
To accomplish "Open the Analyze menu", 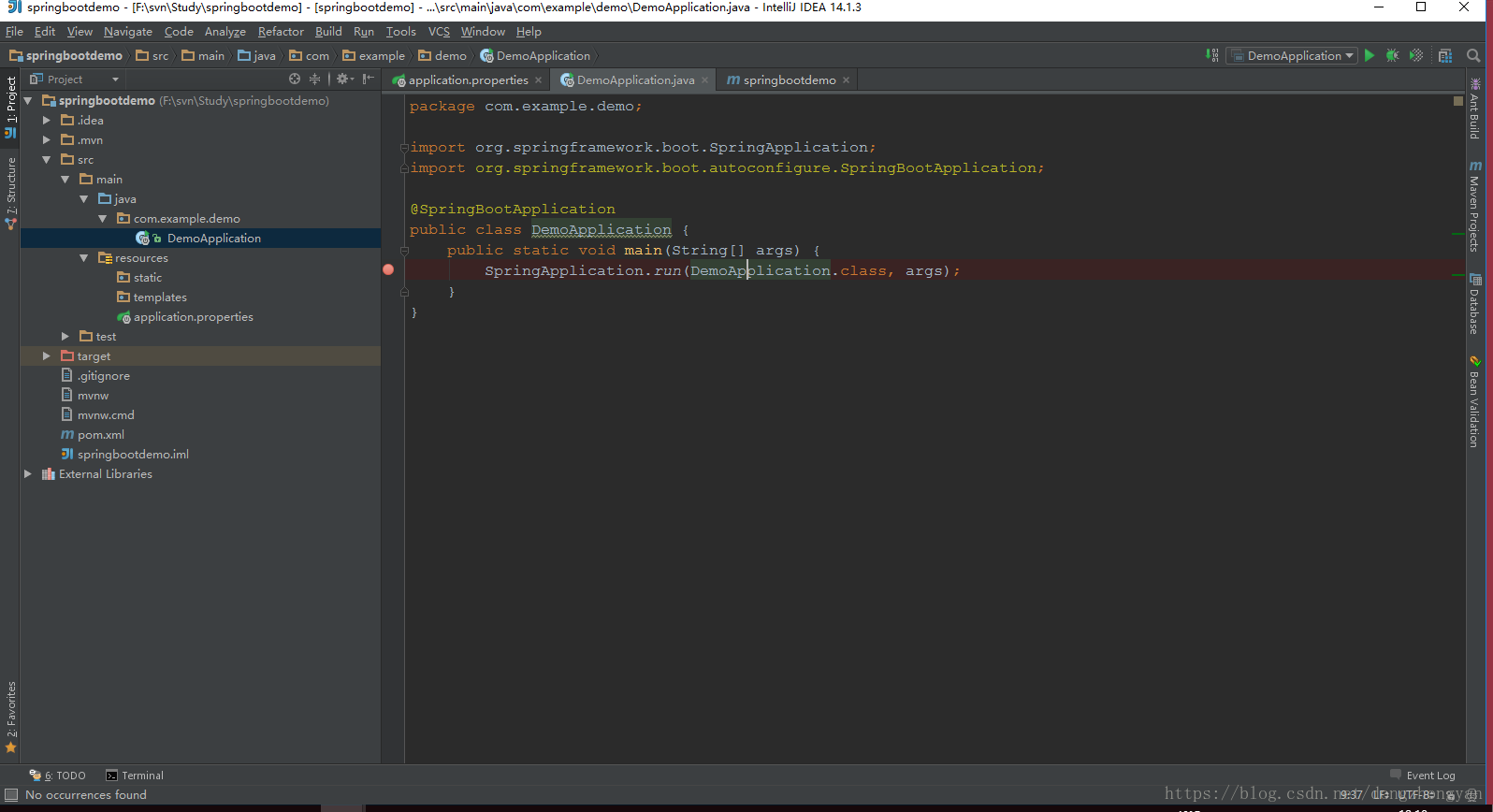I will click(x=225, y=31).
